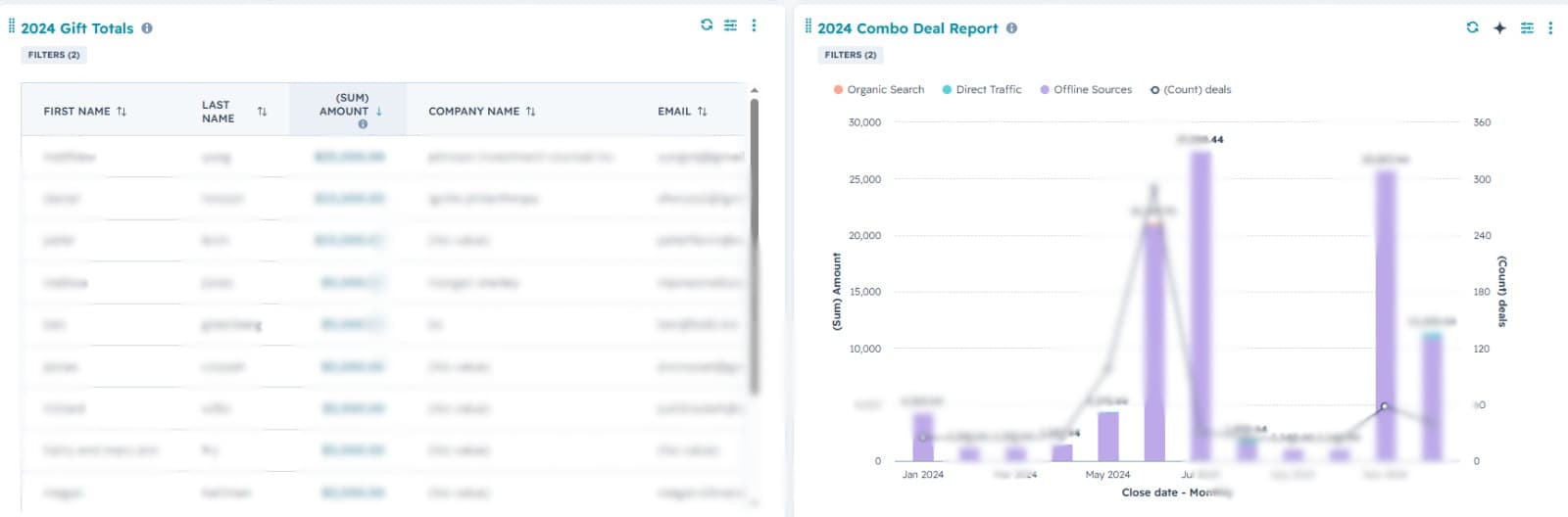
Task: Refresh the 2024 Gift Totals report
Action: pos(707,25)
